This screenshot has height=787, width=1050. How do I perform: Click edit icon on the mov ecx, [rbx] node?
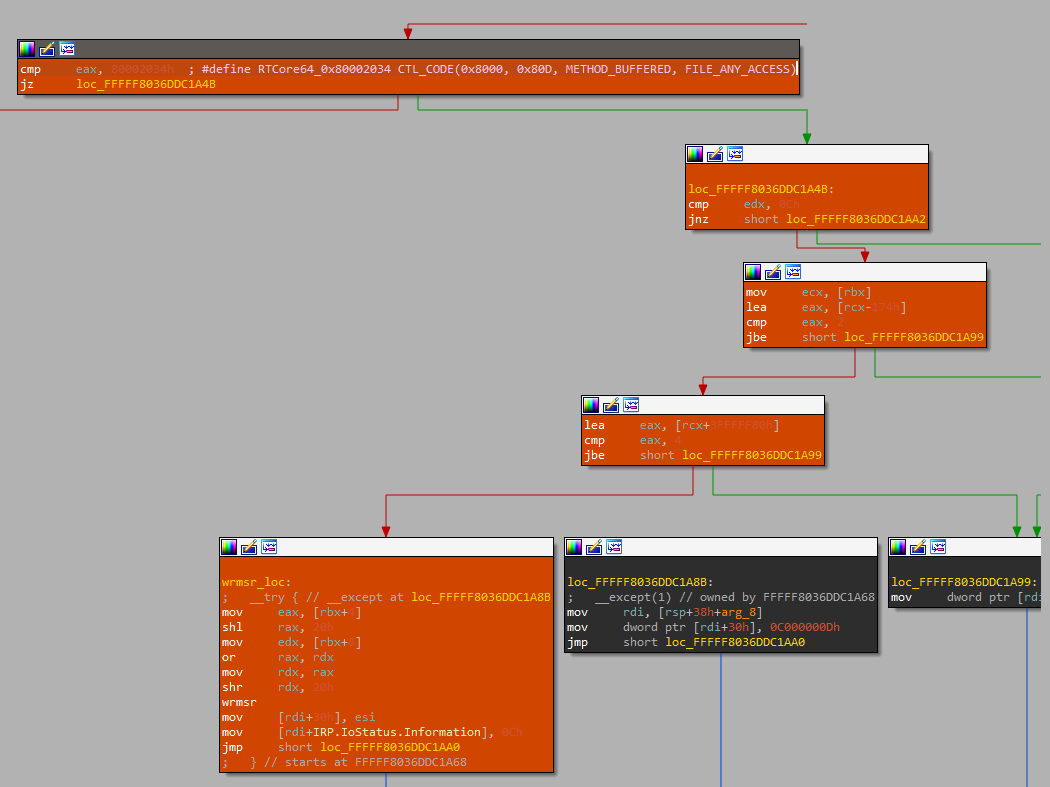[x=773, y=272]
